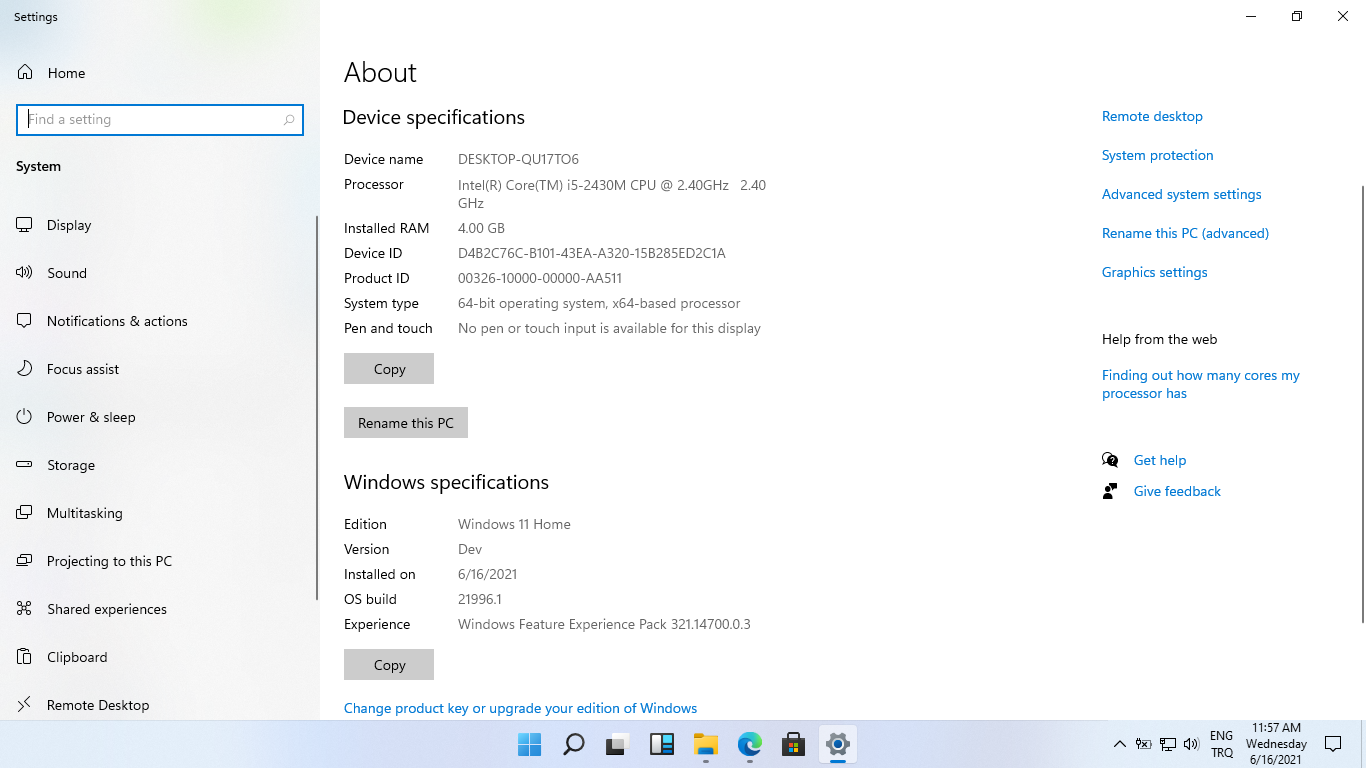Click the About page's vertical scrollbar

click(x=1363, y=404)
